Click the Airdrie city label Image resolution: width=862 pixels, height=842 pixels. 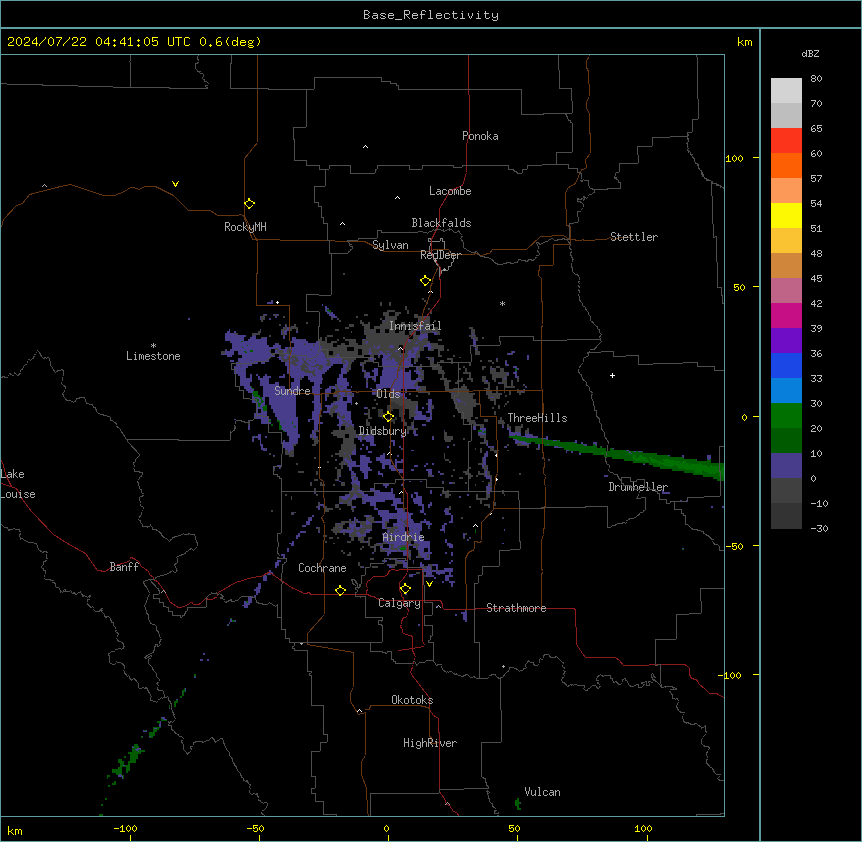coord(403,537)
